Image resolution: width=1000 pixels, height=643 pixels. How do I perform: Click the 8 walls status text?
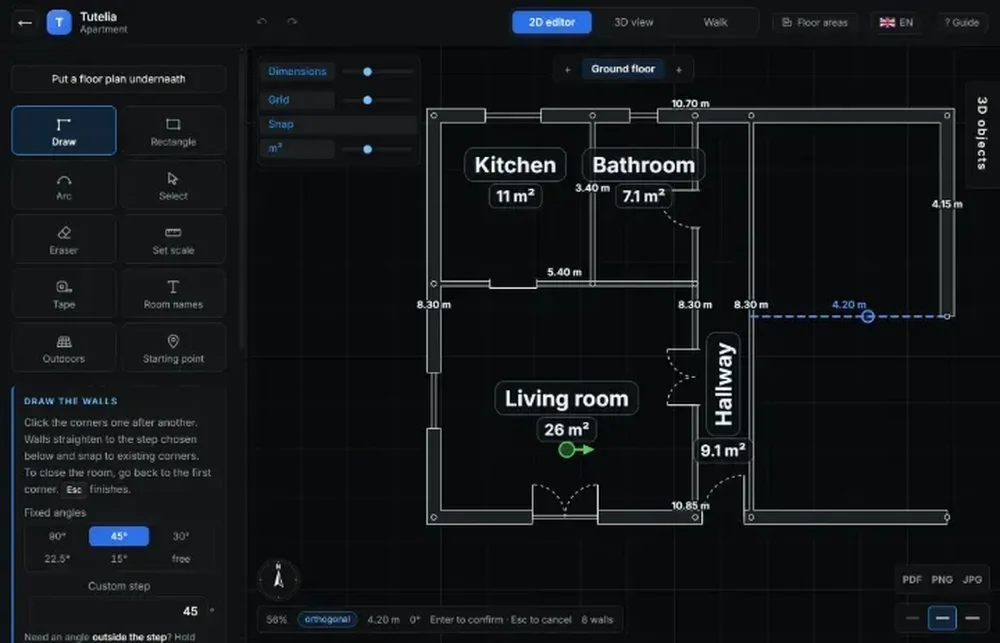click(x=597, y=619)
